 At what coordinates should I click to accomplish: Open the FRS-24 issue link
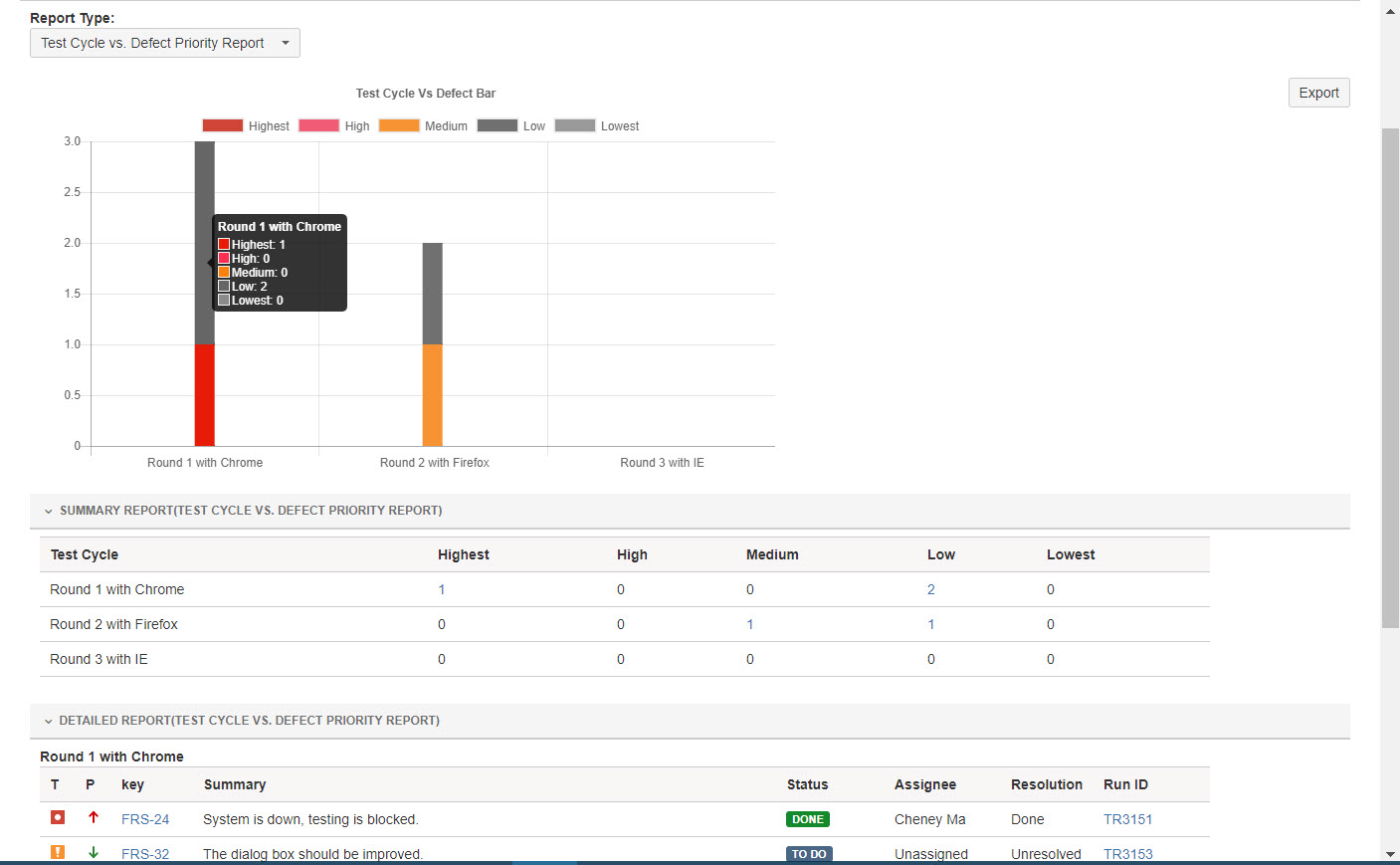click(145, 819)
